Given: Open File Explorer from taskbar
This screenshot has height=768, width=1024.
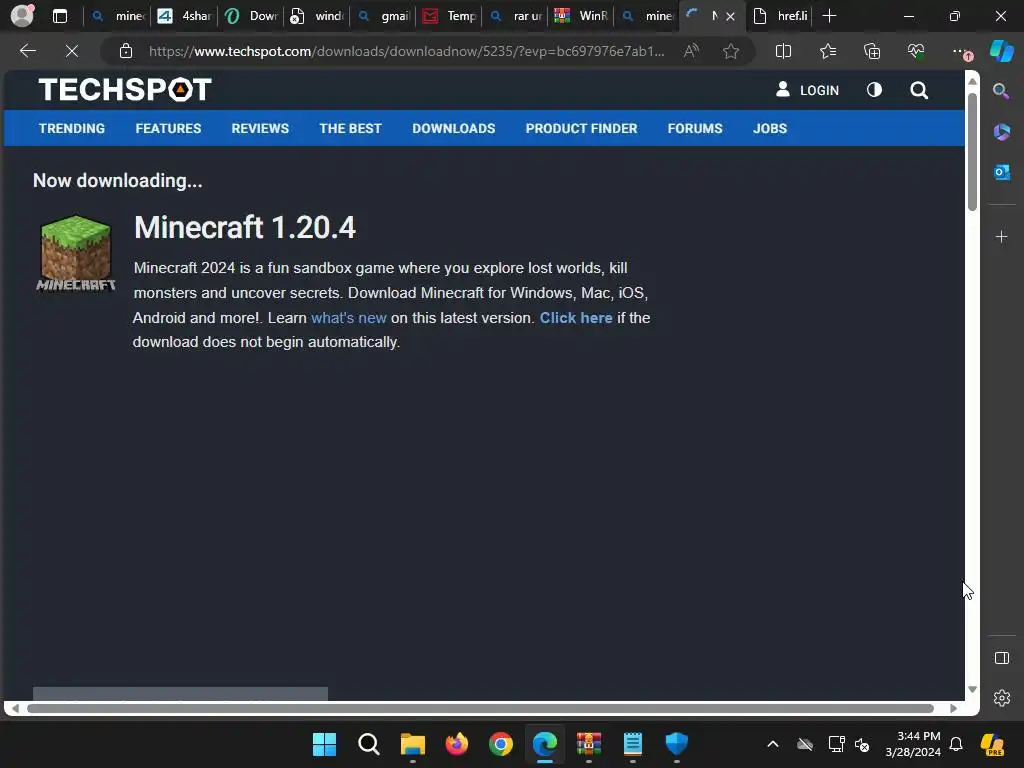Looking at the screenshot, I should (x=413, y=744).
